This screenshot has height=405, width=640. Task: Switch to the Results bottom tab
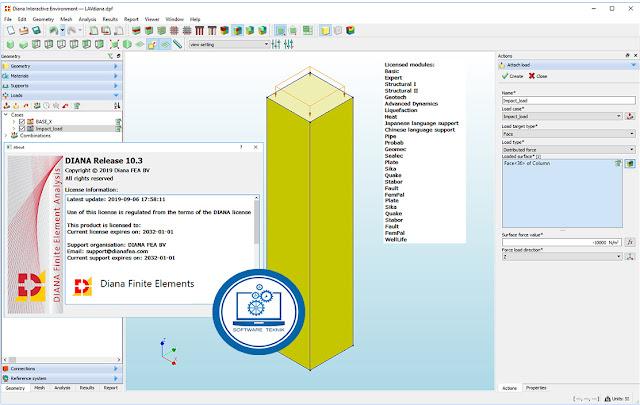tap(87, 388)
